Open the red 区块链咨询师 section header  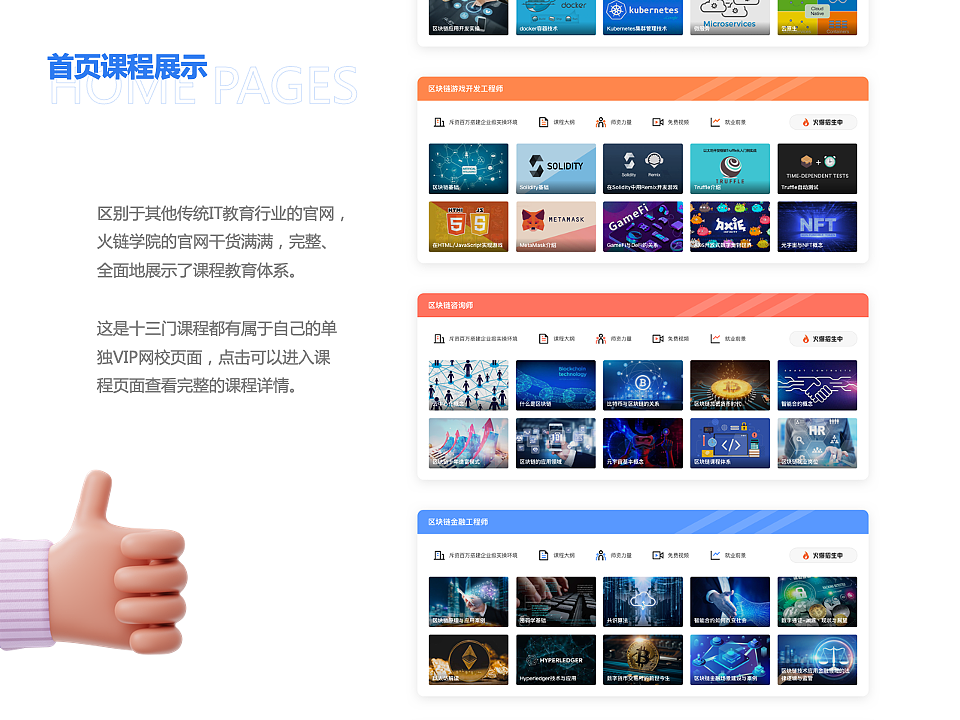[643, 305]
